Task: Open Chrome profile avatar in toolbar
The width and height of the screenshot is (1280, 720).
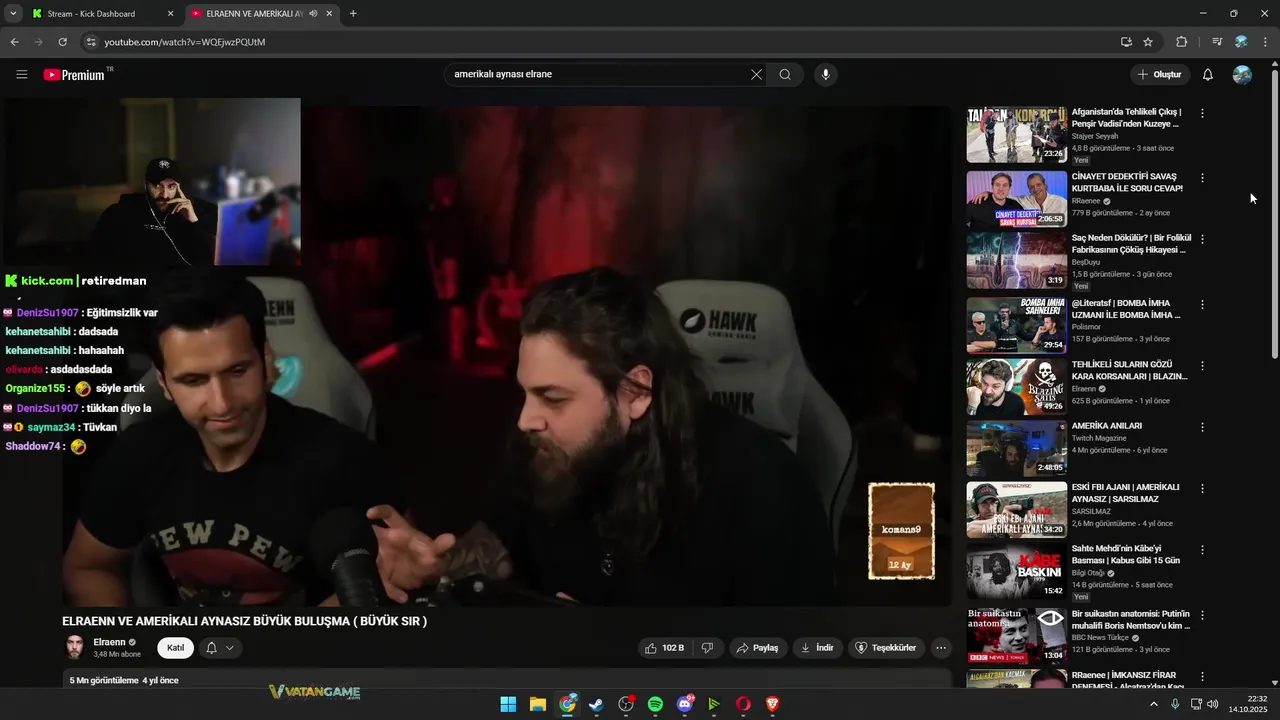Action: [x=1241, y=42]
